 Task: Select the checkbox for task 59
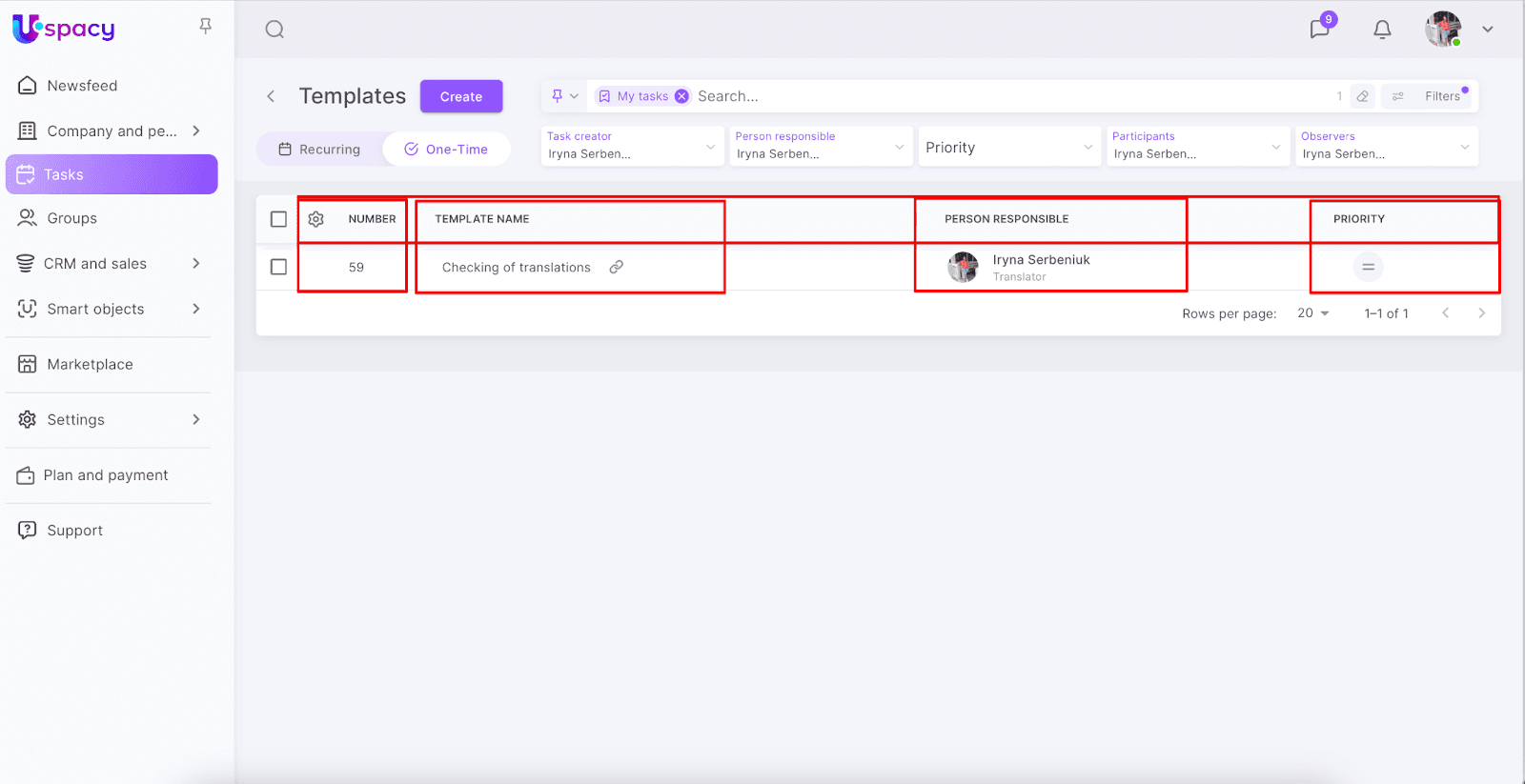click(x=278, y=267)
